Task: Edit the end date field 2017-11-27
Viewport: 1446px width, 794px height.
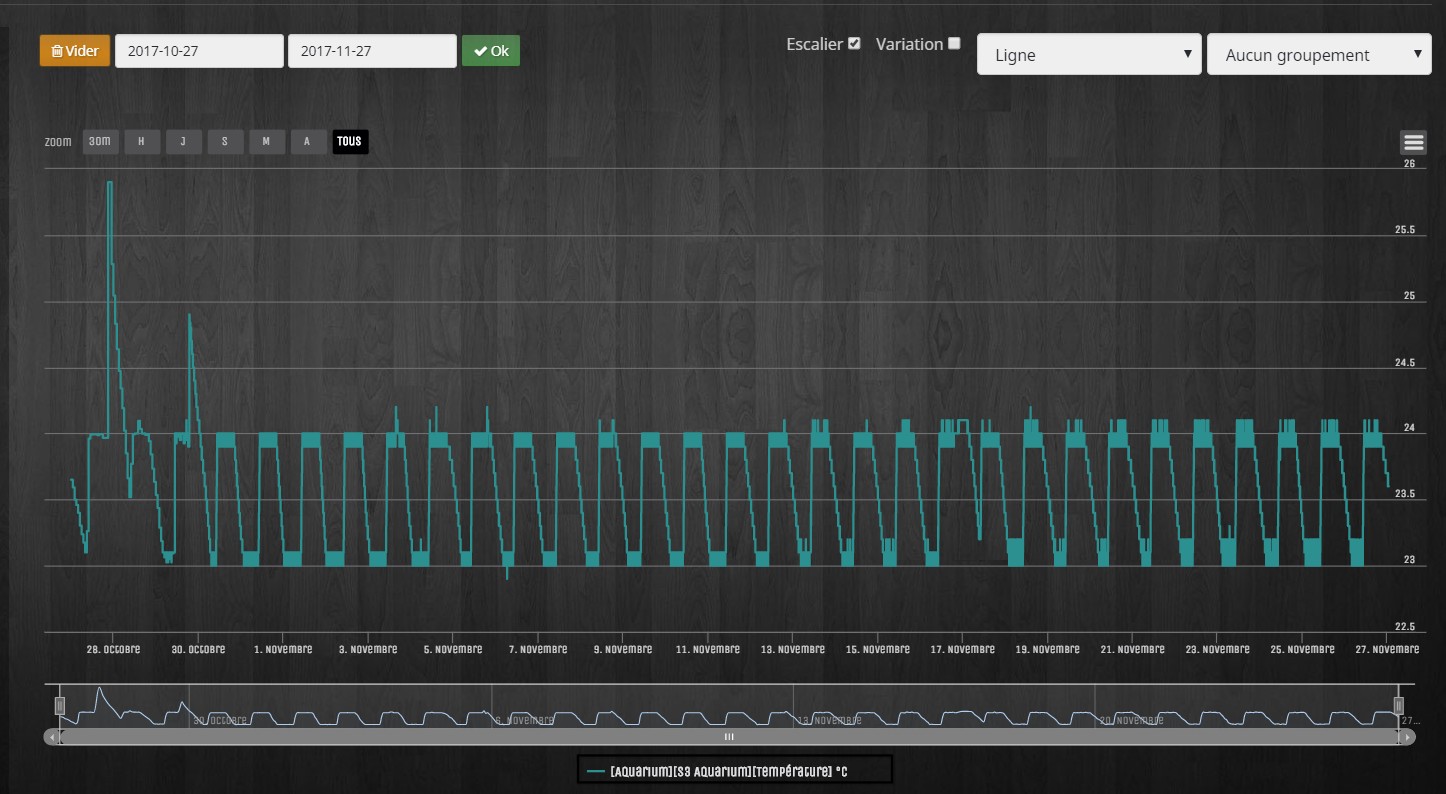Action: 372,51
